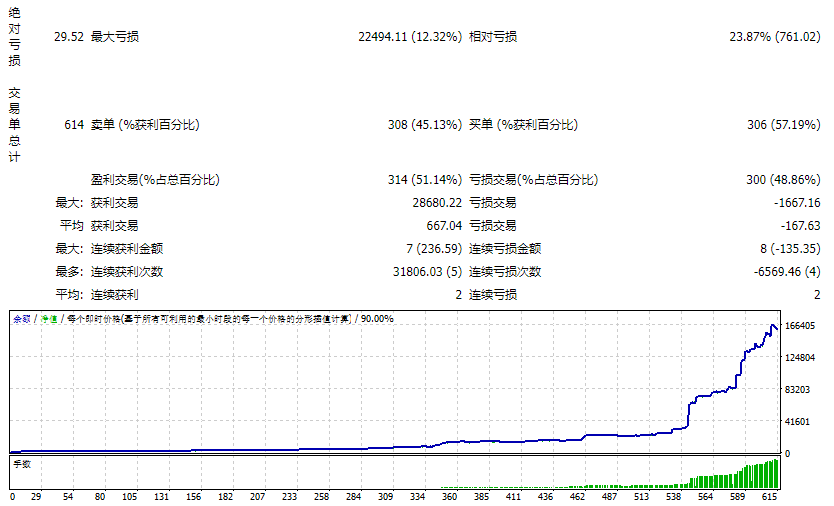Click the 360 tick on the horizontal axis
834x506 pixels.
[x=449, y=496]
